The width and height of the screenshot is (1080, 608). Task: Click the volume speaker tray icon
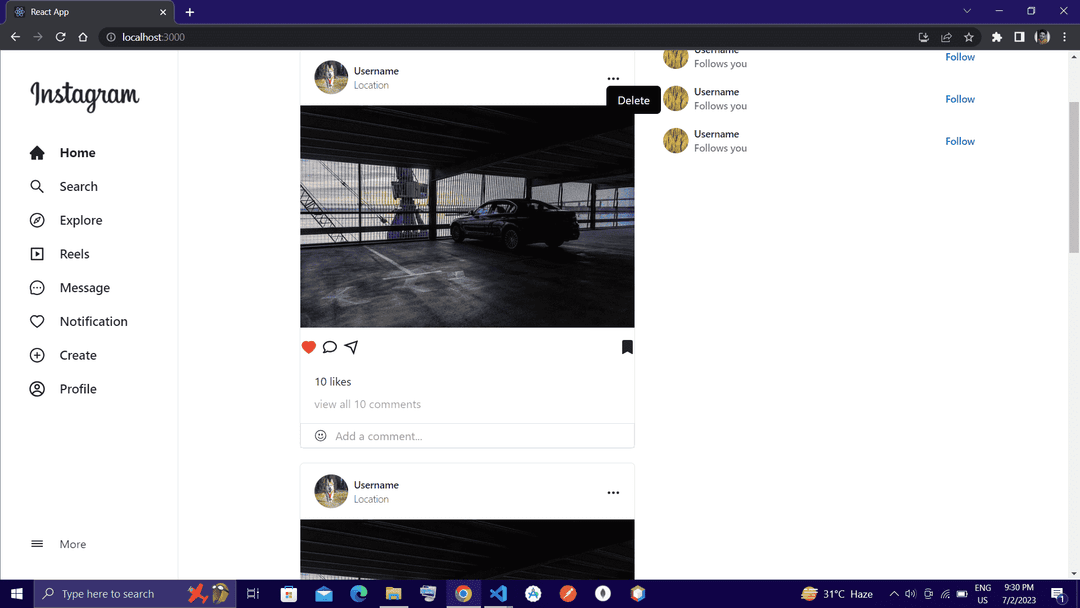(x=911, y=594)
